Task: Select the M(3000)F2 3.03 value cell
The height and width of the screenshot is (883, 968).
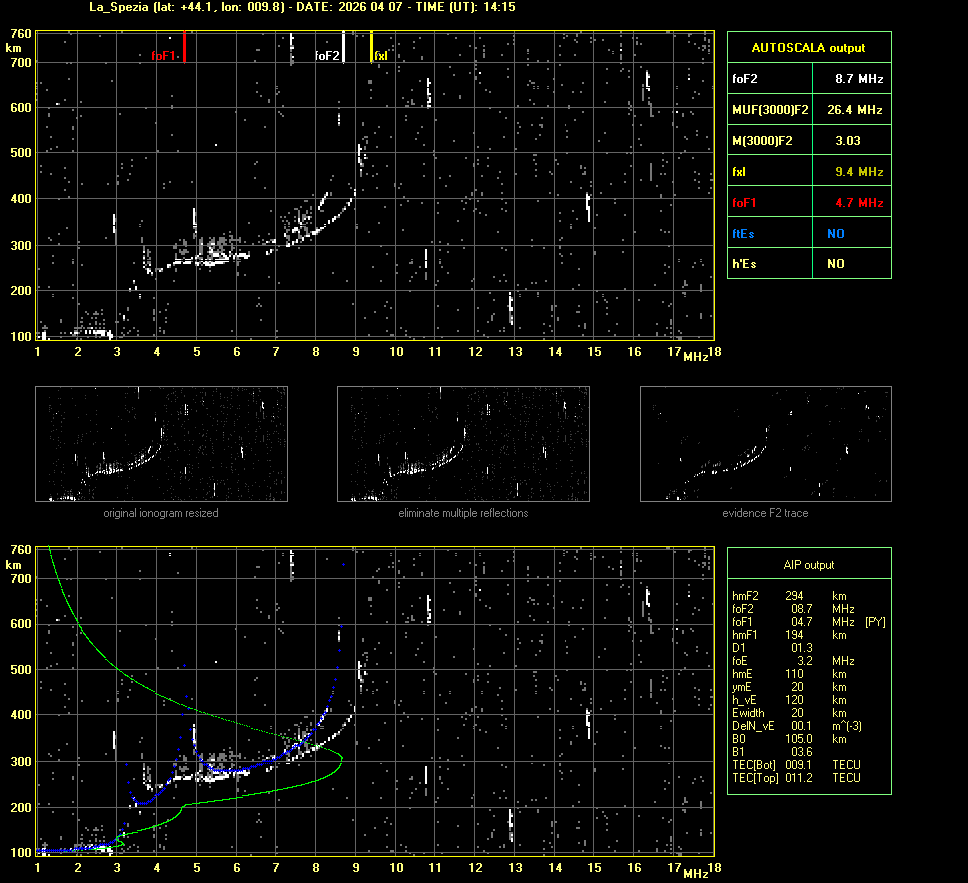Action: (x=848, y=141)
